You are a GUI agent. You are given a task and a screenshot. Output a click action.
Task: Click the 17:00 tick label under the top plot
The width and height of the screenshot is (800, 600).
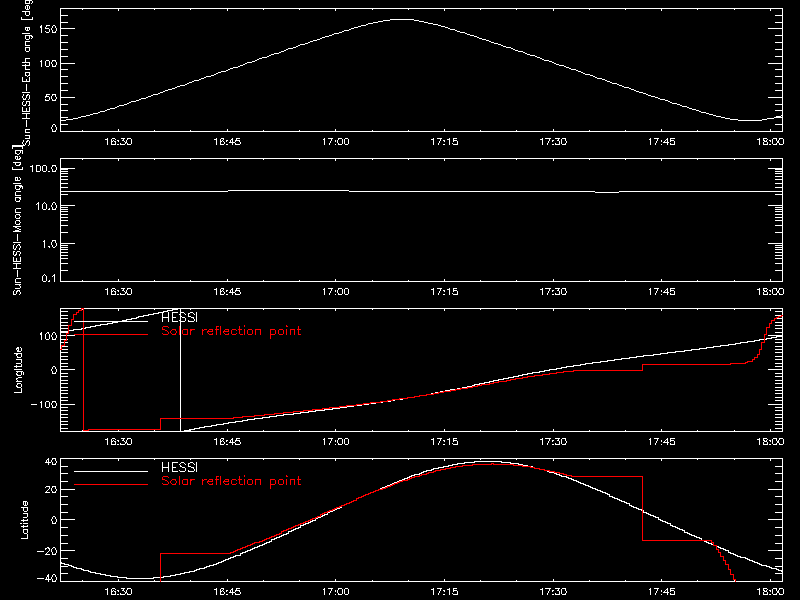tap(336, 142)
